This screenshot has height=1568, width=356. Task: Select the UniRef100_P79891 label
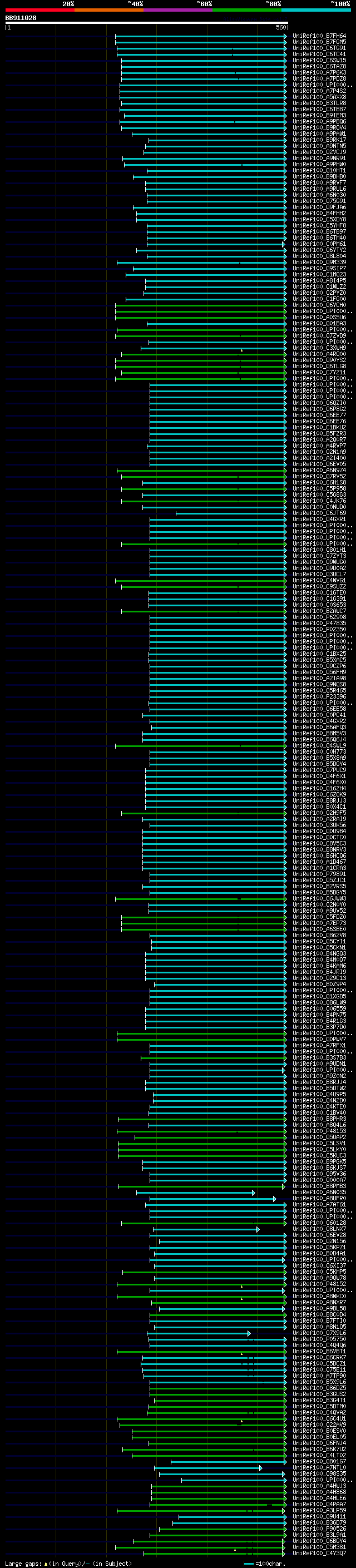pos(319,873)
